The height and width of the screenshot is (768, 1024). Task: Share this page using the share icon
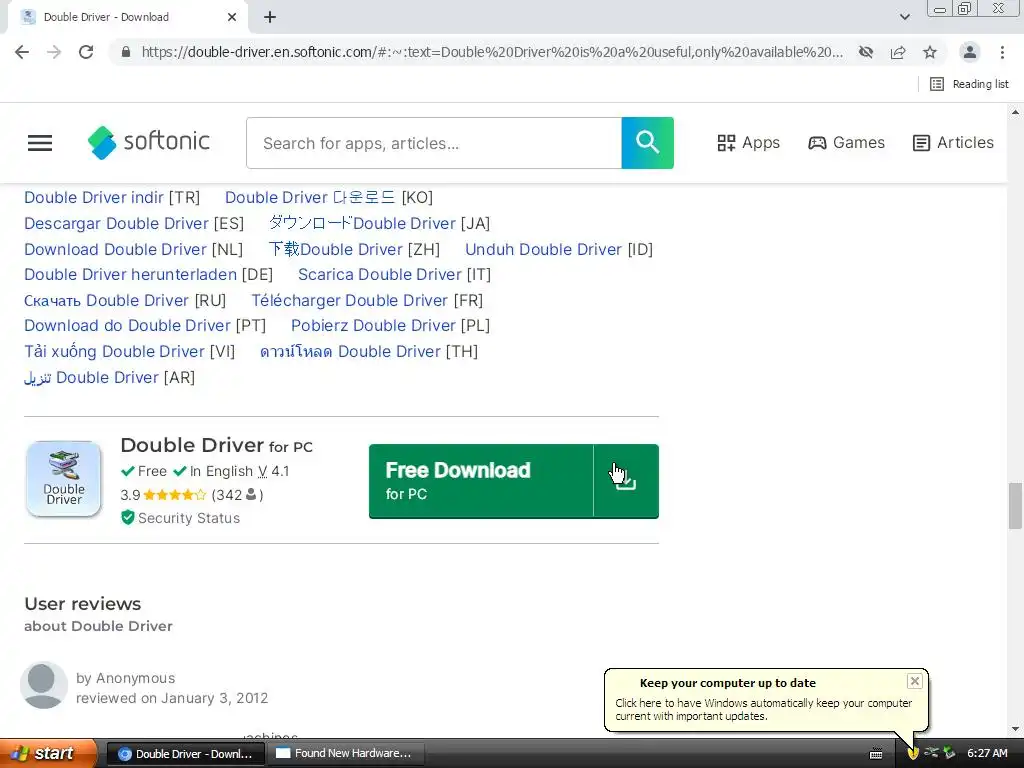pyautogui.click(x=898, y=52)
